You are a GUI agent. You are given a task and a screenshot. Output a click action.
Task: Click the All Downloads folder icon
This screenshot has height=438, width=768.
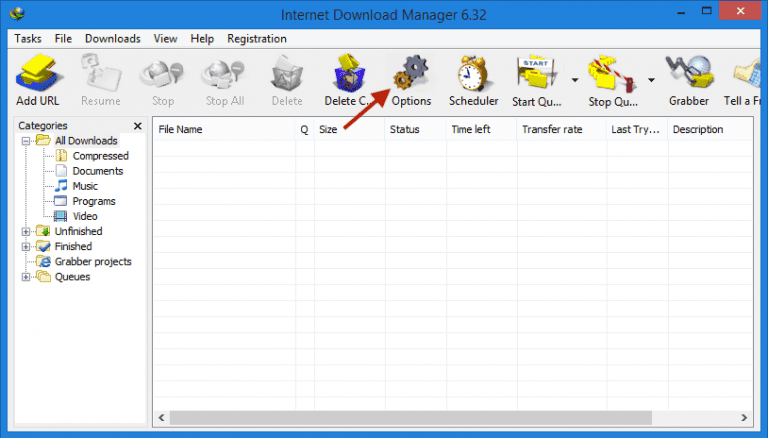tap(44, 141)
